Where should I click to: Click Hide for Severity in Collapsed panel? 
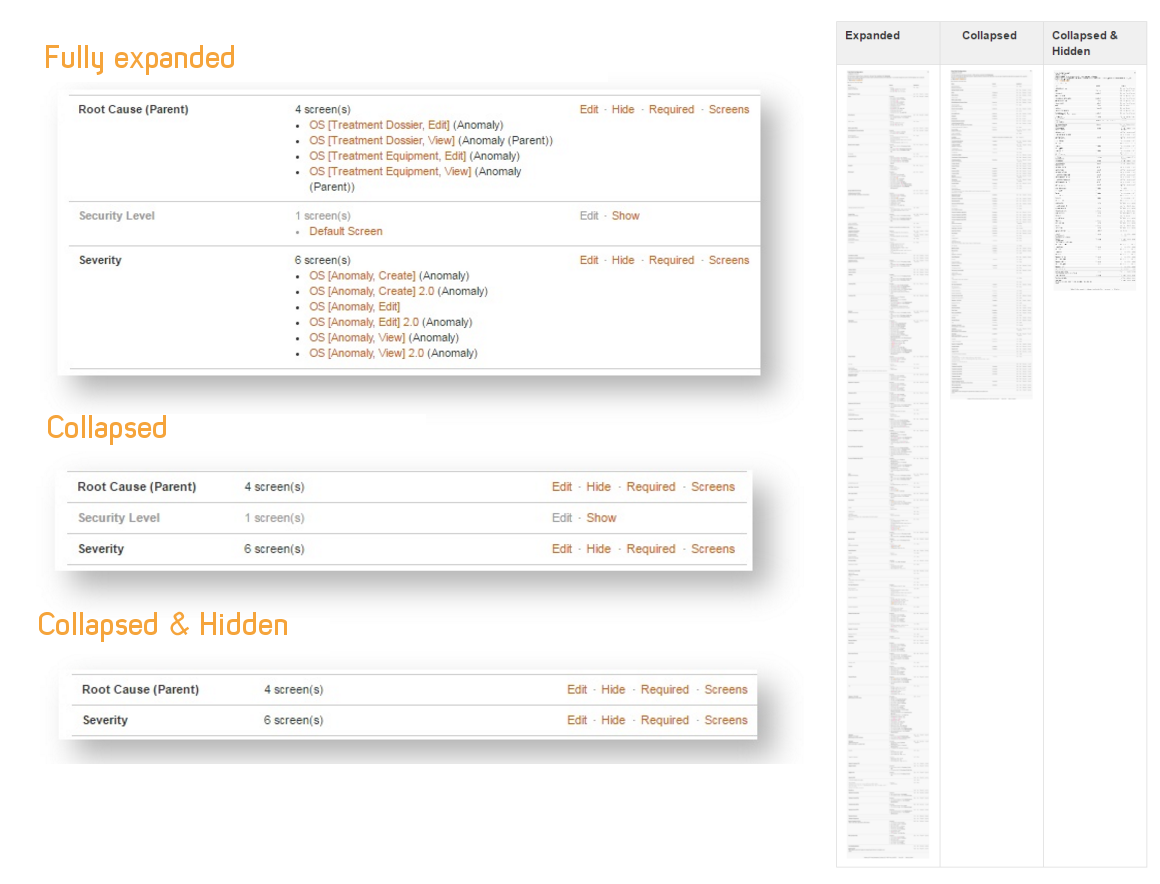click(598, 549)
